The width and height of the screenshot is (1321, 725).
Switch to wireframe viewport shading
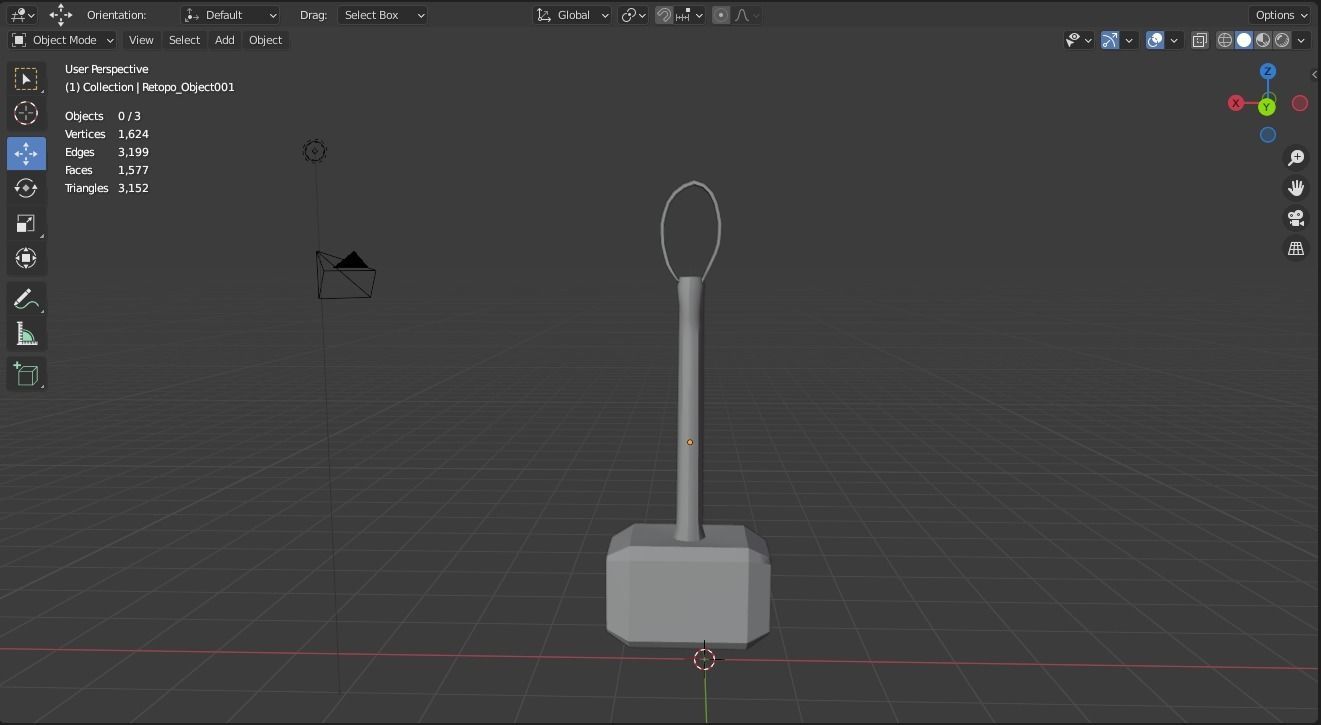click(1225, 40)
